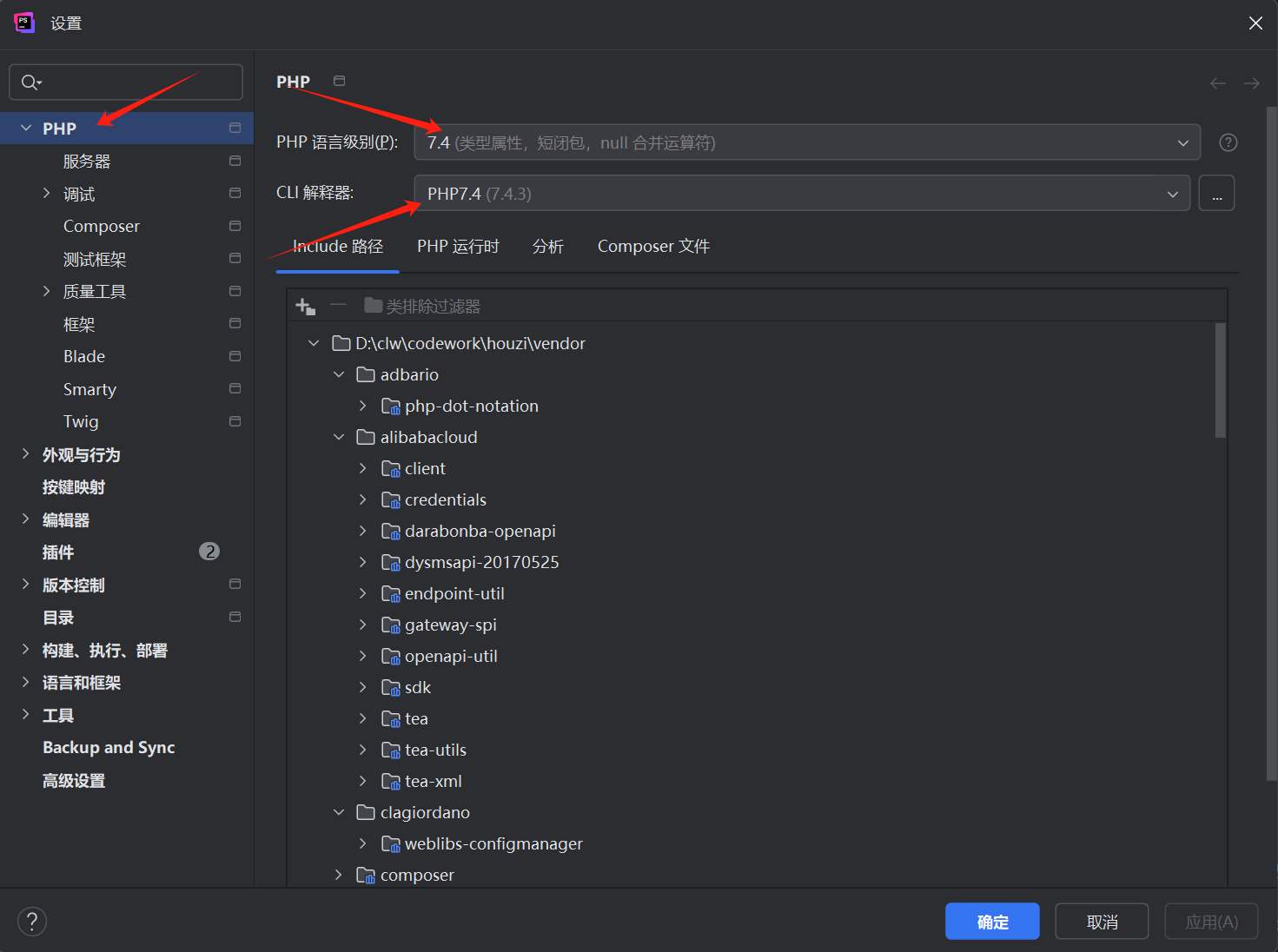Click the help icon beside PHP language level

(1228, 142)
